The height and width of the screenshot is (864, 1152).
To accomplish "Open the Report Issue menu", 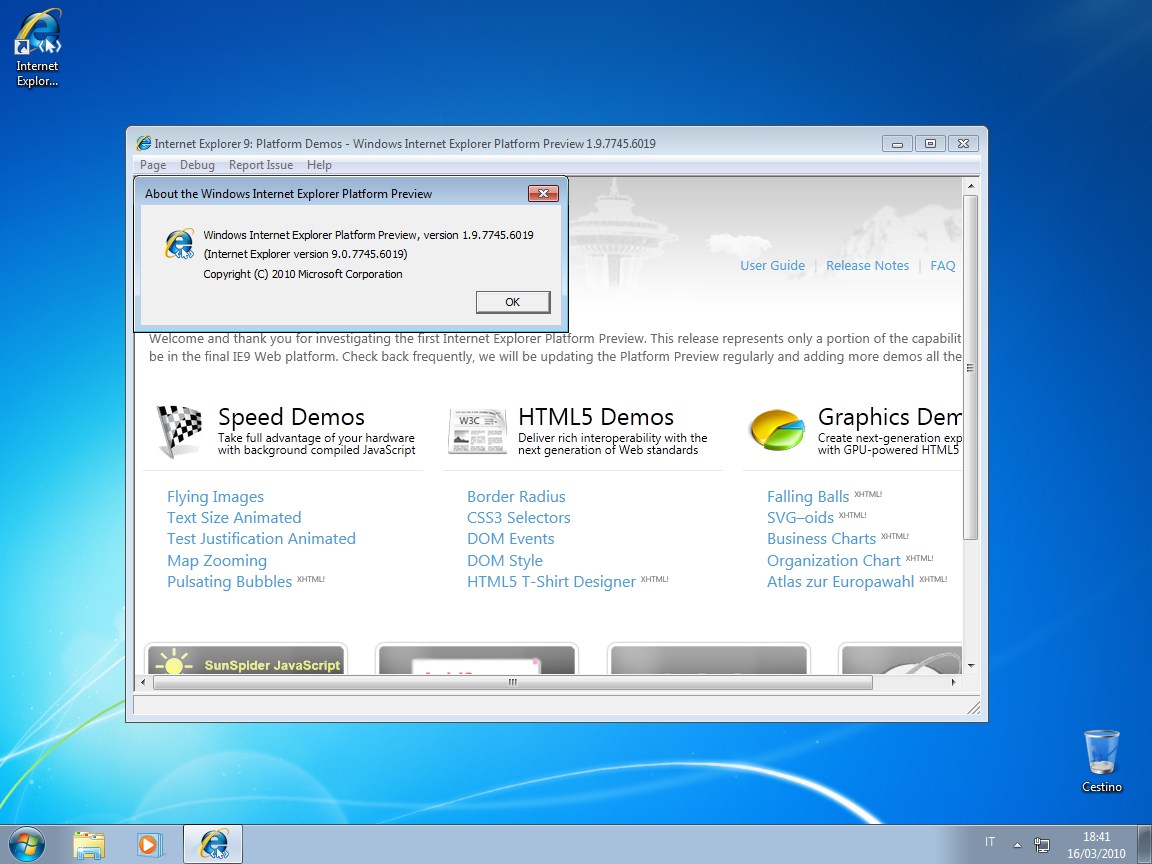I will [261, 165].
